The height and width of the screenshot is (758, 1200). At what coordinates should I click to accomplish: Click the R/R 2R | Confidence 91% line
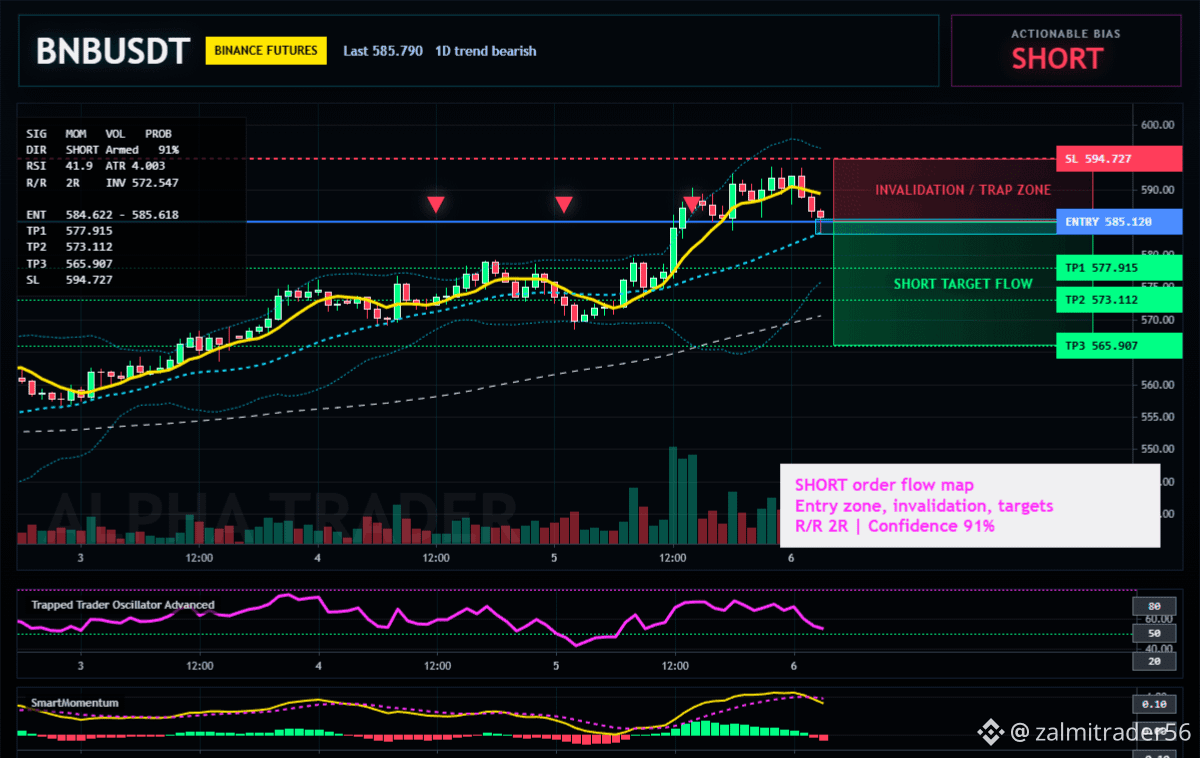tap(895, 526)
